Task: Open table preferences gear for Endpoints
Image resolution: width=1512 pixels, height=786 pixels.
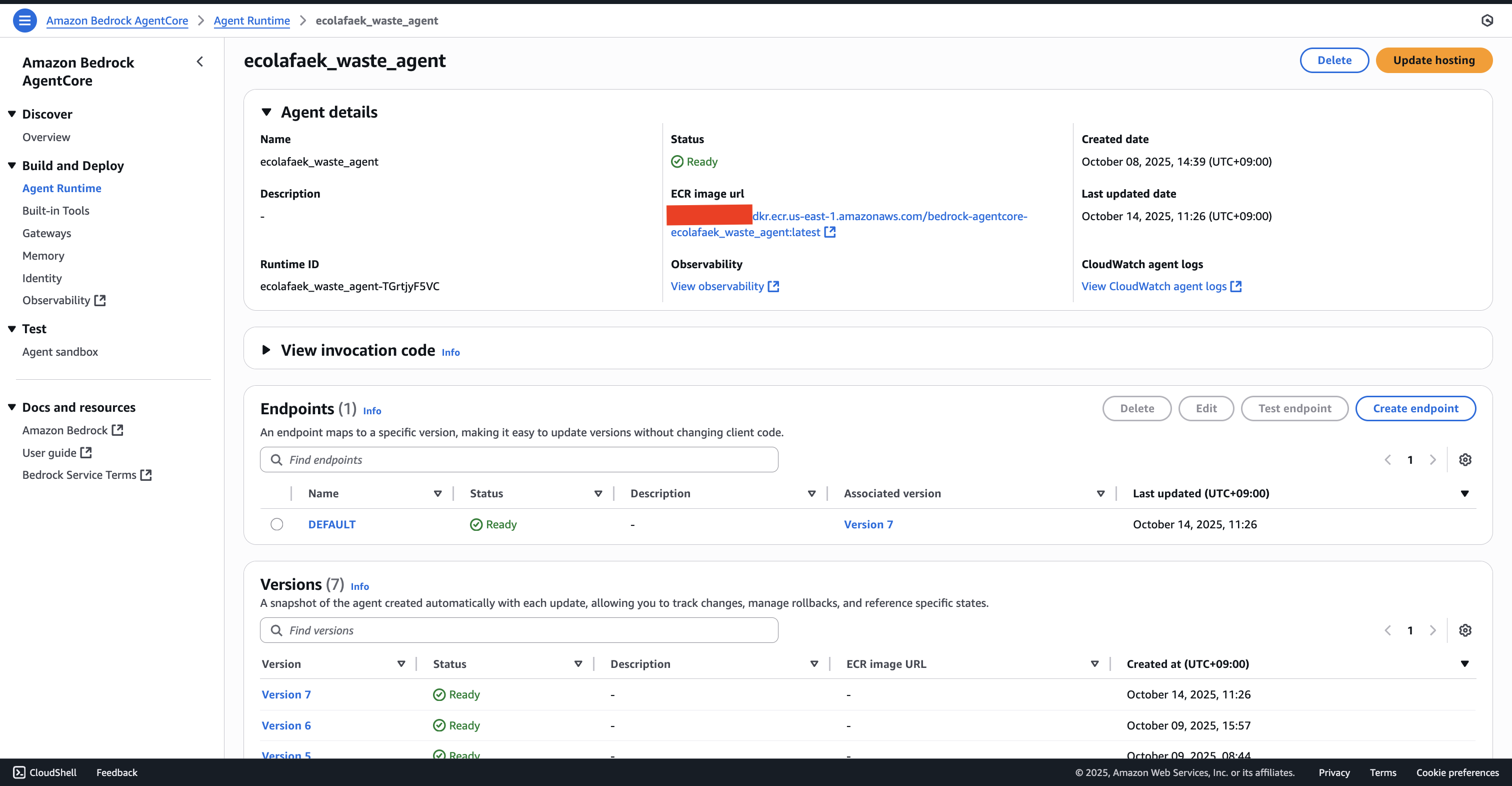Action: tap(1465, 459)
